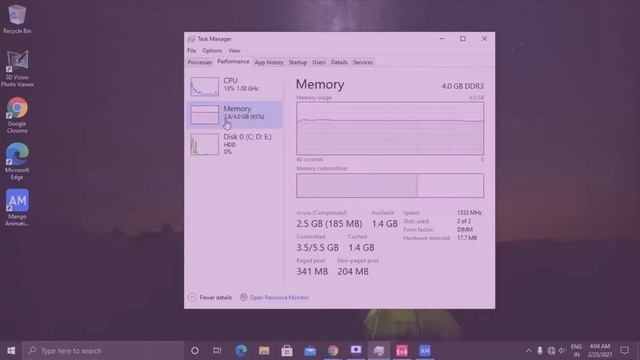Open Task View from the taskbar
Viewport: 640px width, 360px height.
click(x=217, y=351)
